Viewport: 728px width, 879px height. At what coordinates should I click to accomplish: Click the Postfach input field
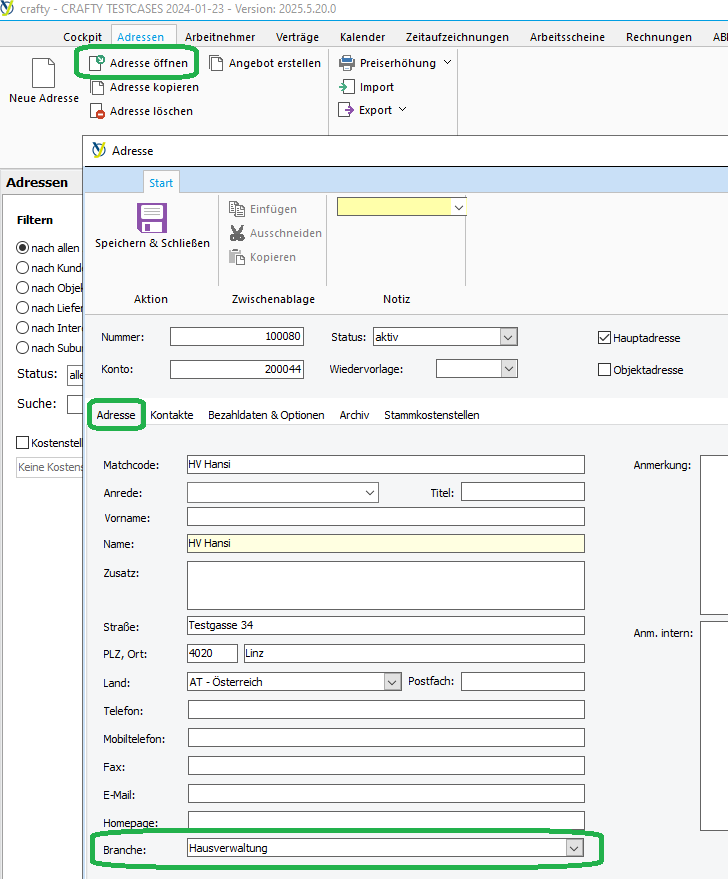coord(523,681)
